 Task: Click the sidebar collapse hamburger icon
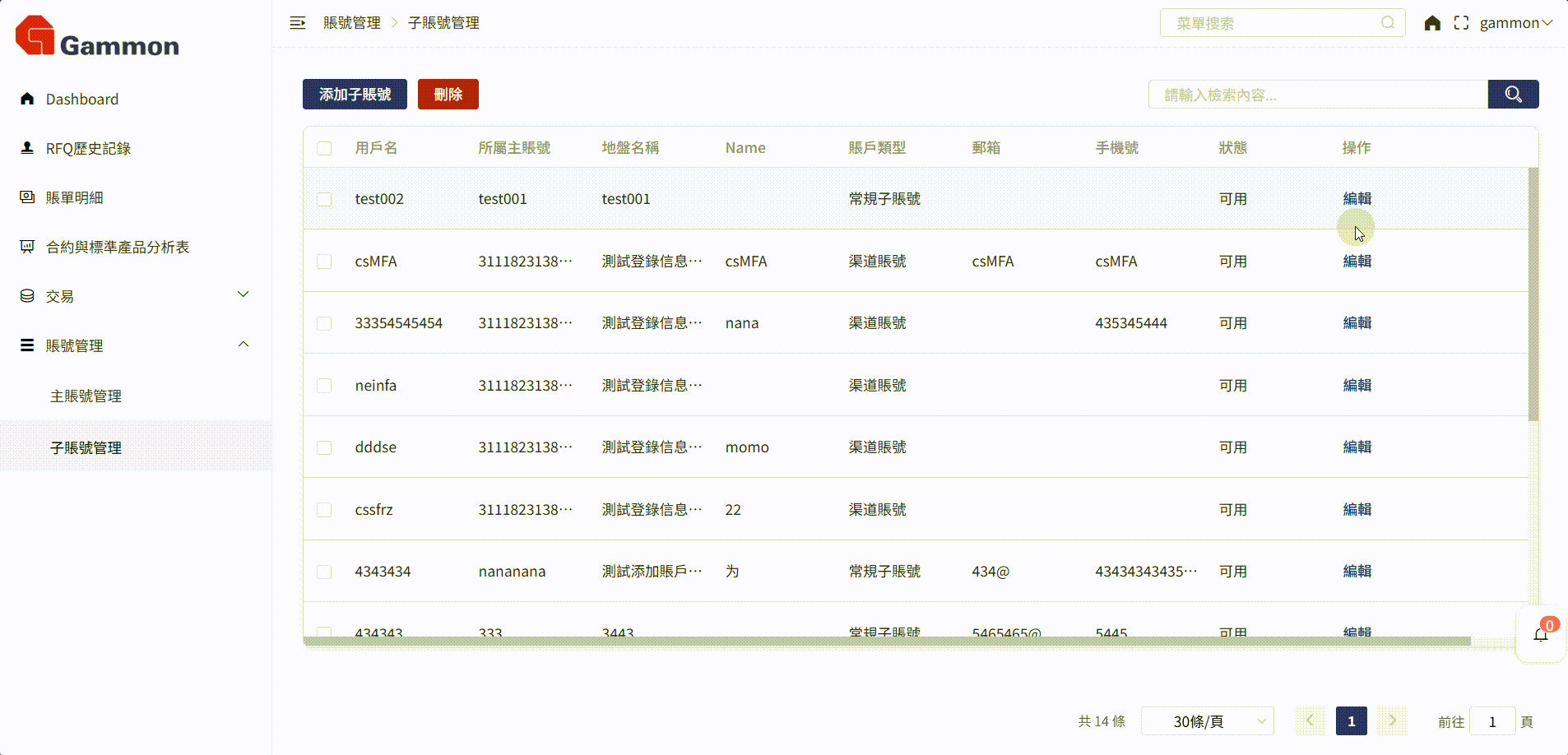(x=297, y=23)
